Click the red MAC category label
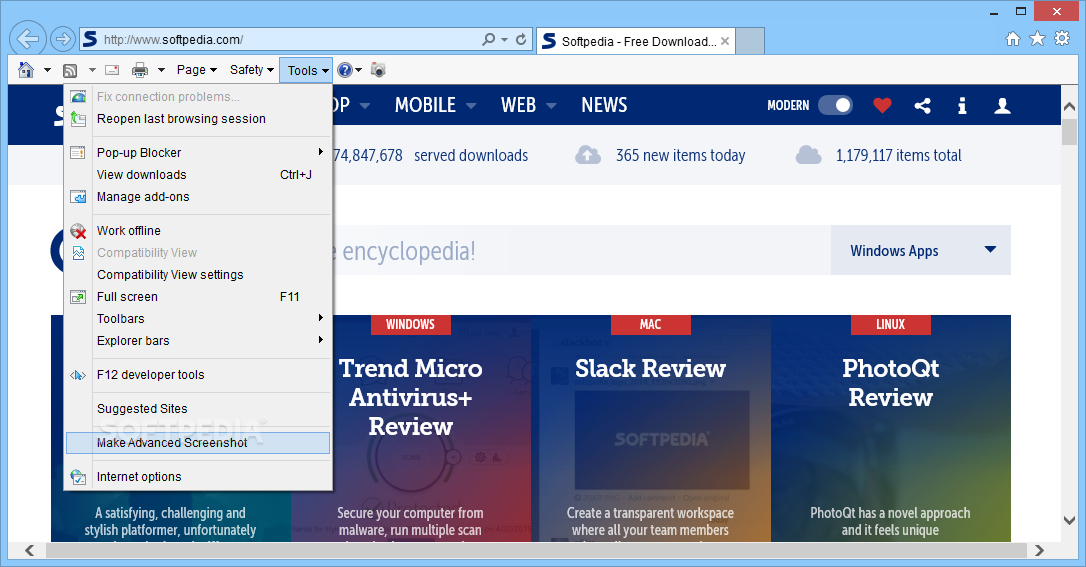 pyautogui.click(x=650, y=324)
